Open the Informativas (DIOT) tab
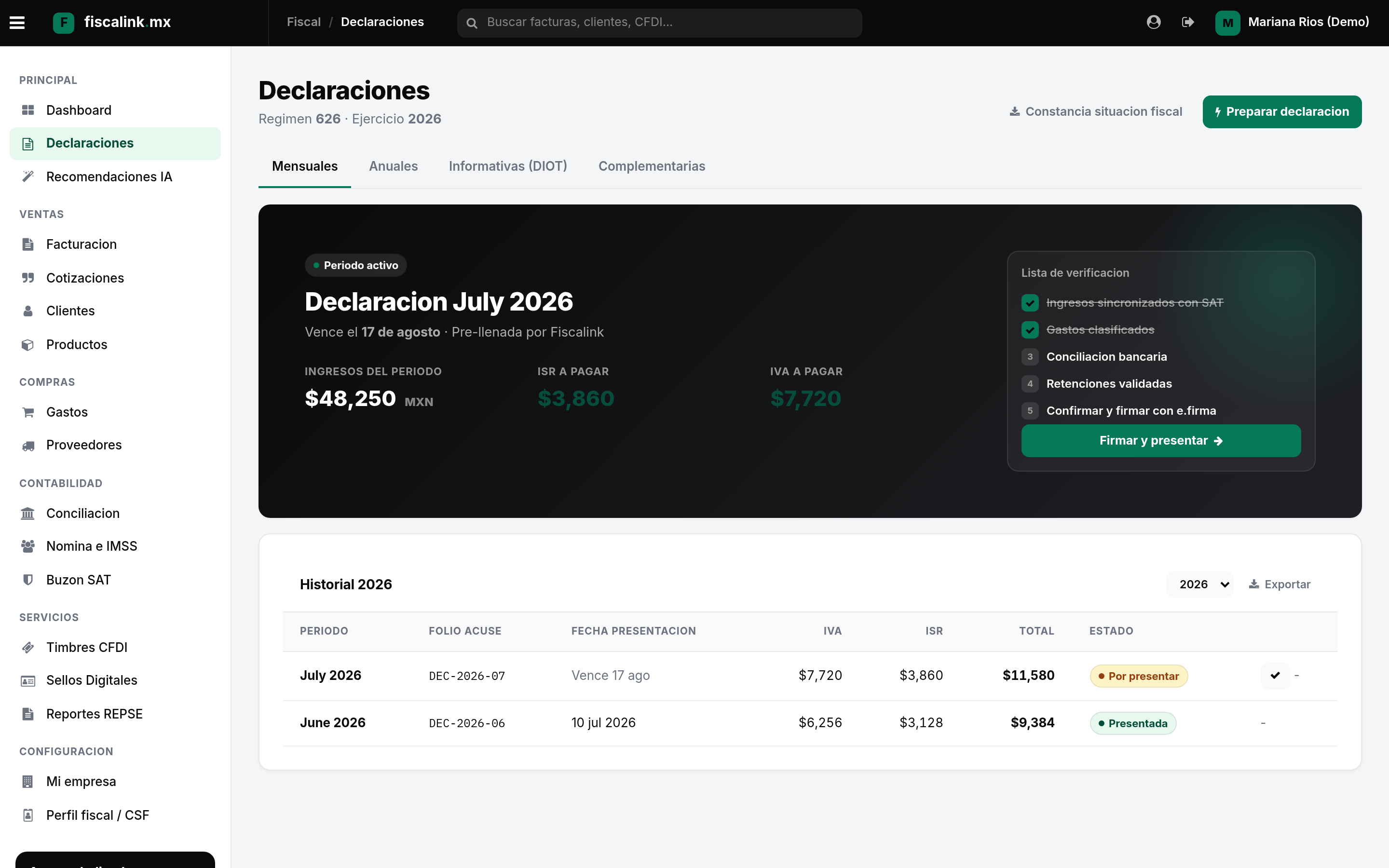1389x868 pixels. pyautogui.click(x=508, y=166)
